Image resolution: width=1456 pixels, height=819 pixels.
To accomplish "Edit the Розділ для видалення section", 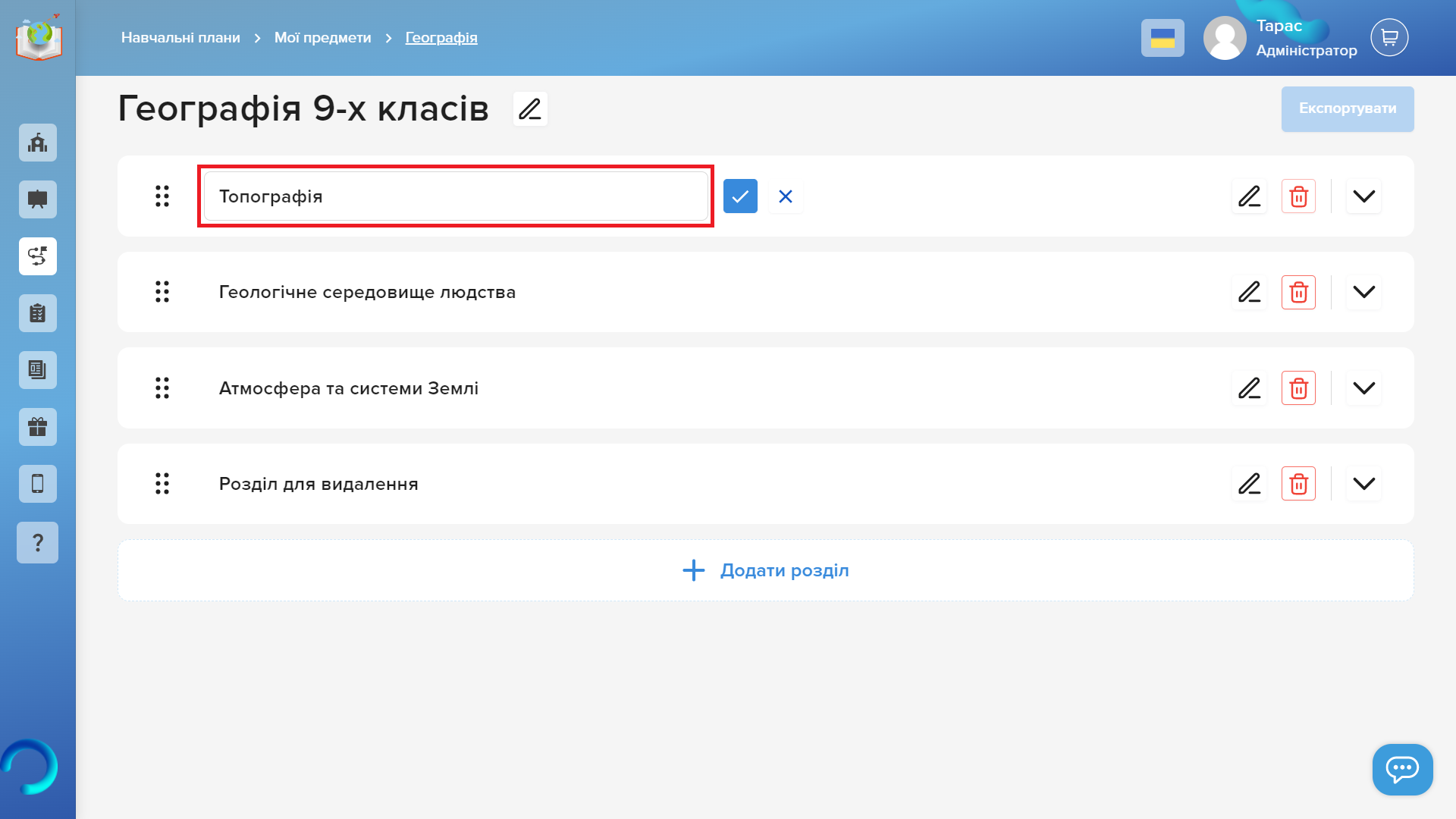I will point(1249,484).
